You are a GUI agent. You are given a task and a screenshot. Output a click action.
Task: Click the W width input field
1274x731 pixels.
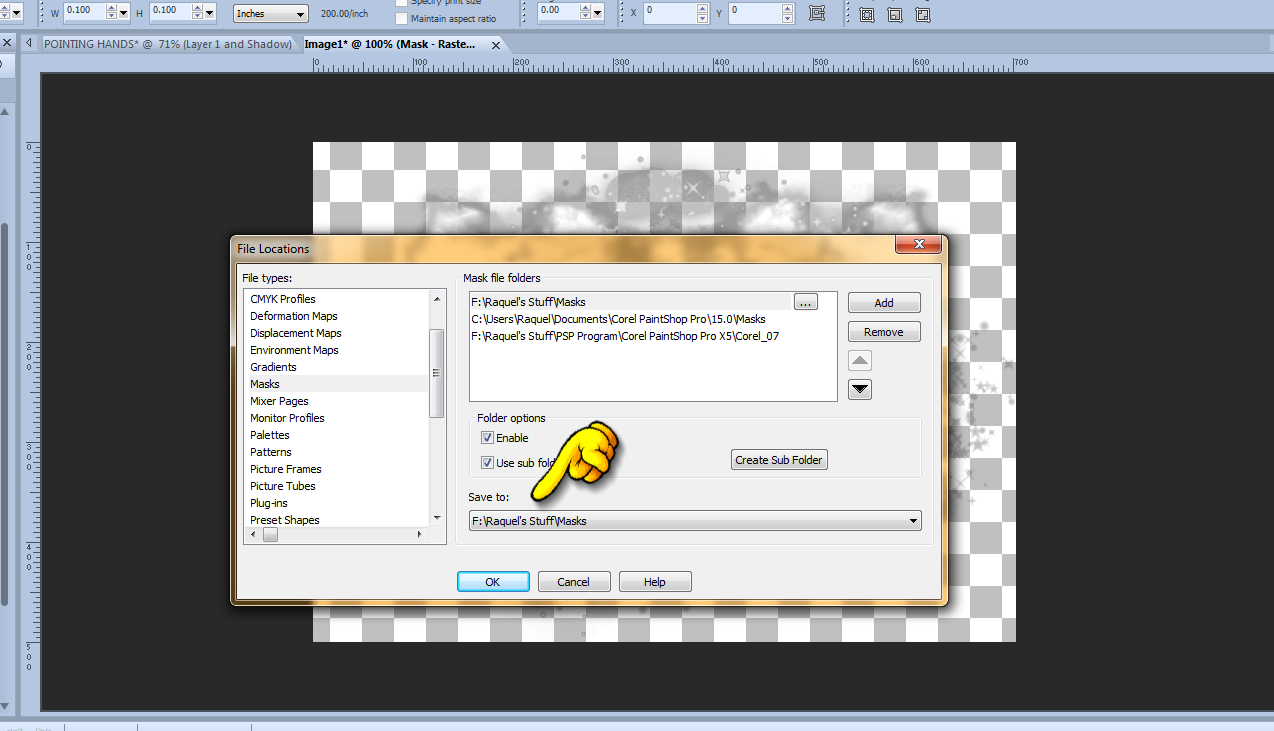(85, 13)
